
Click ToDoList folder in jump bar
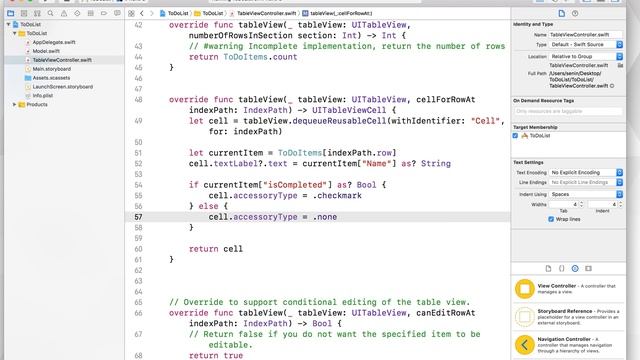(209, 13)
